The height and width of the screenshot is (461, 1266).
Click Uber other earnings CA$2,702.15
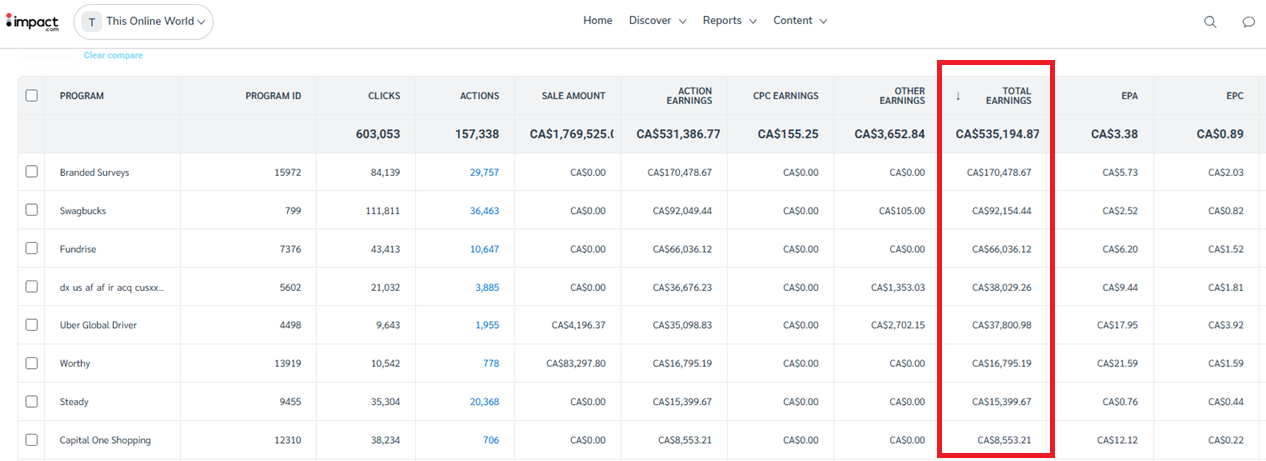(x=898, y=325)
